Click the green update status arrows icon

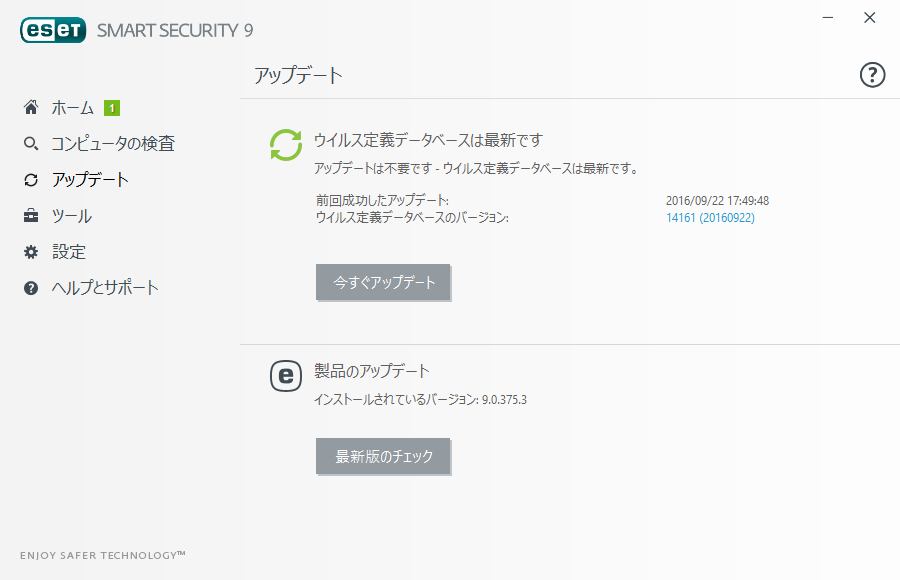(x=286, y=145)
